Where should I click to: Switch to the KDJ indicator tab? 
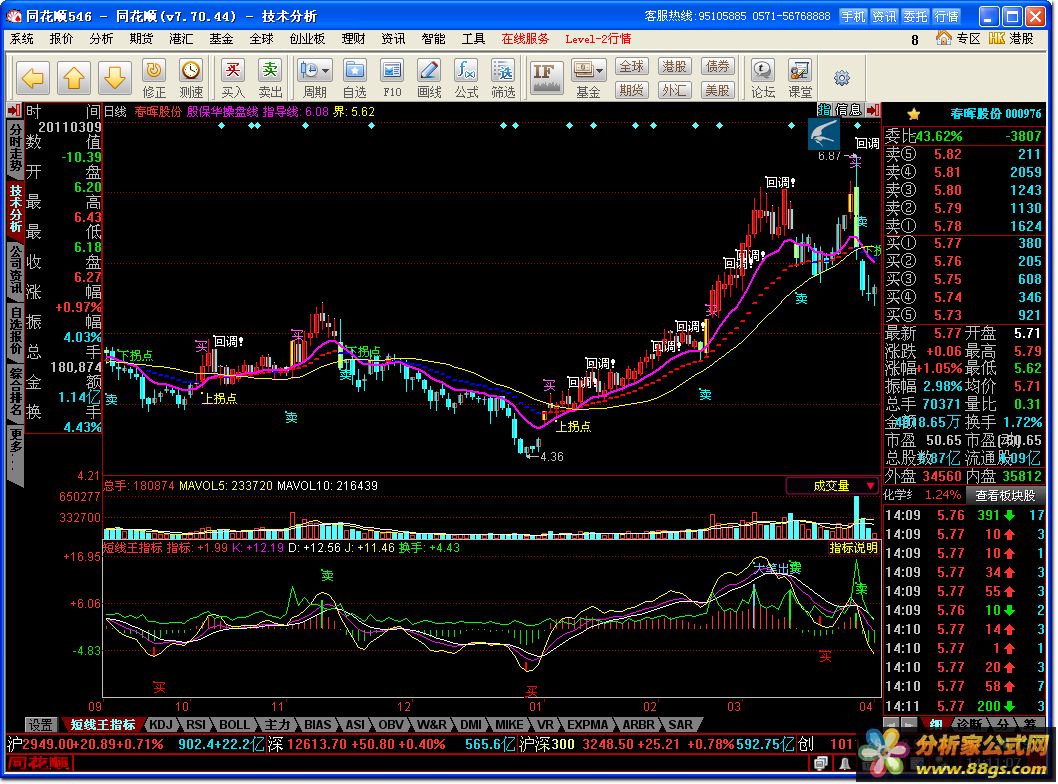(x=162, y=725)
